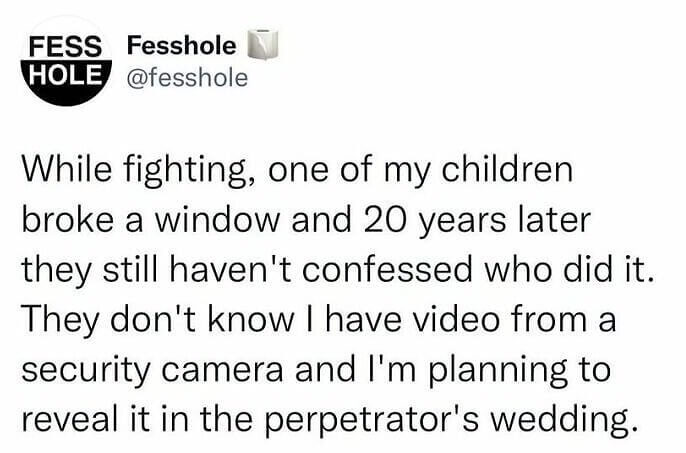686x453 pixels.
Task: Open the Fesshole display name
Action: point(181,46)
